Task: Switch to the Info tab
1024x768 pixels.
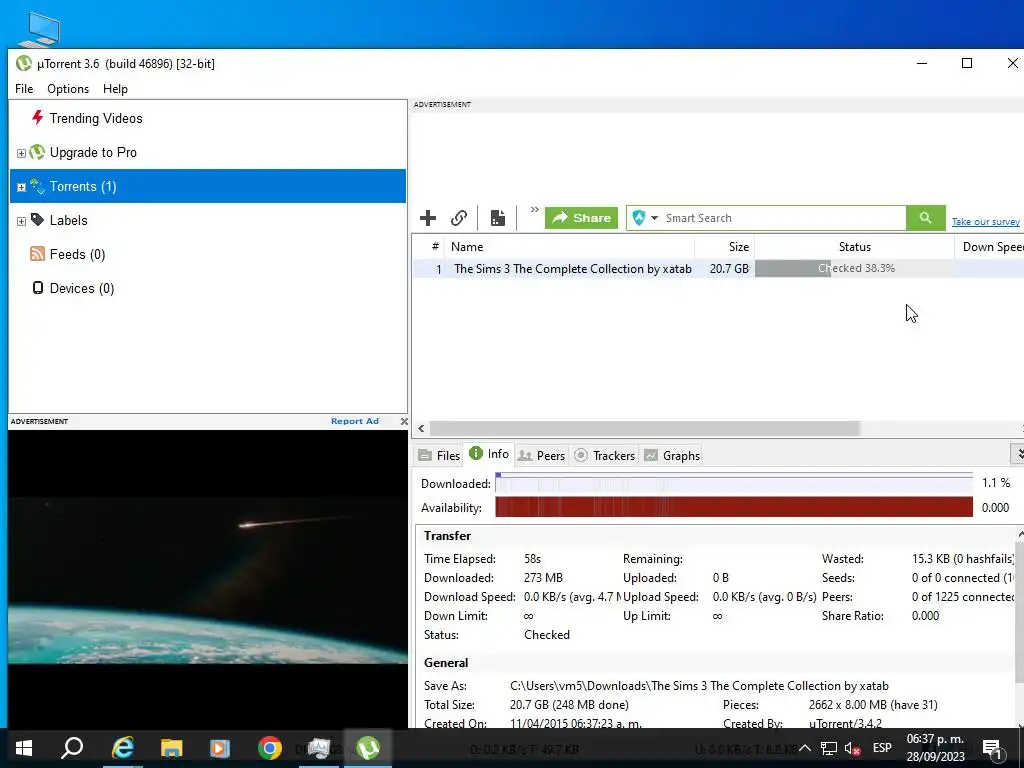Action: coord(489,454)
